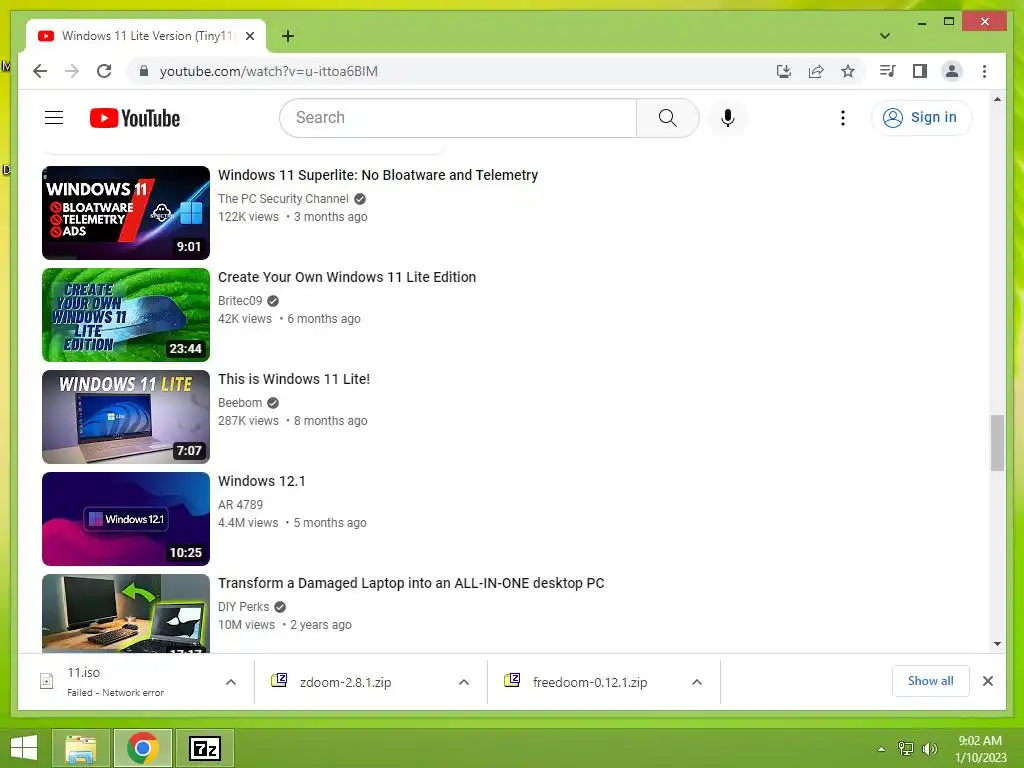Select the Windows 11 Lite Version tab
The width and height of the screenshot is (1024, 768).
tap(146, 36)
